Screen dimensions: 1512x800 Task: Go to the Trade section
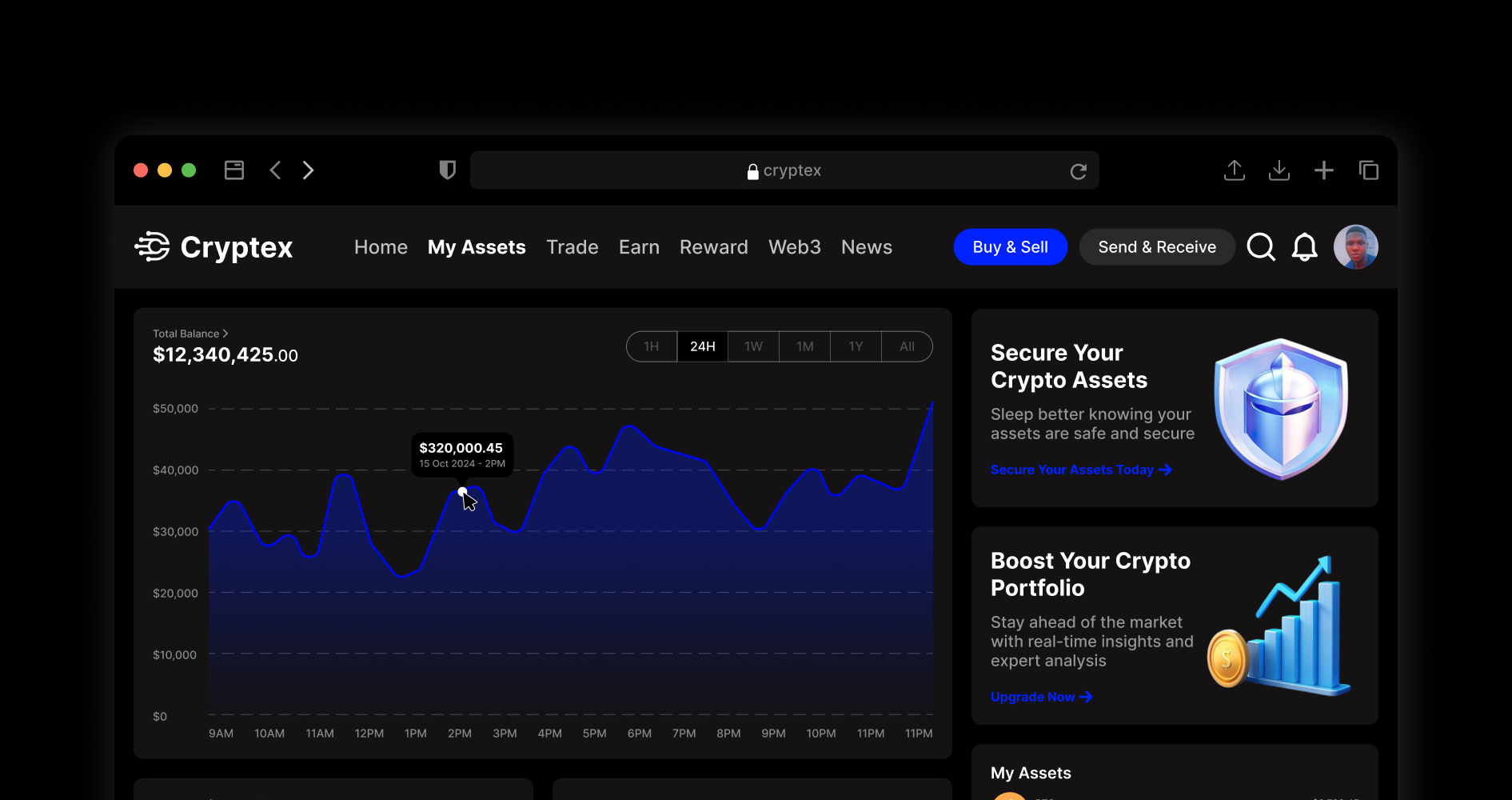tap(572, 246)
